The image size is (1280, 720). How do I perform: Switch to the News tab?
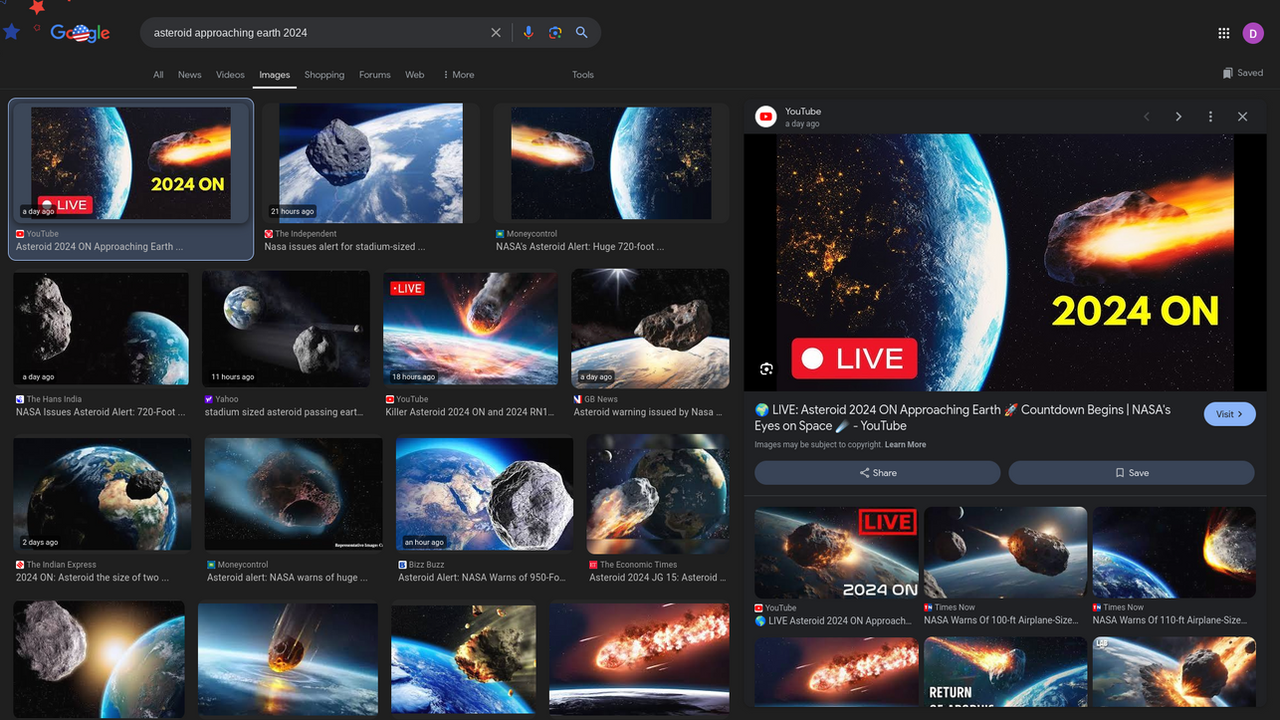[x=190, y=75]
